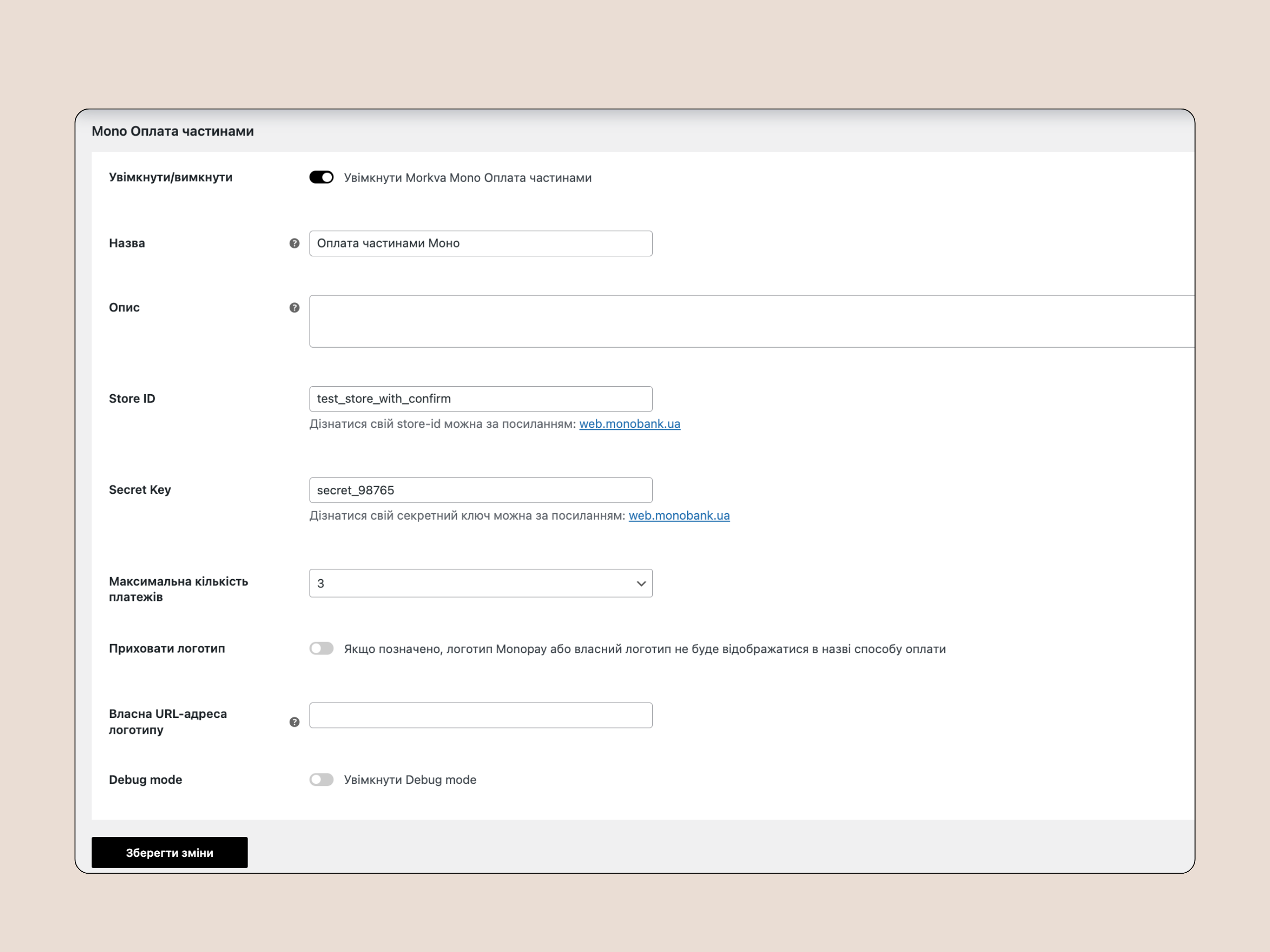This screenshot has width=1270, height=952.
Task: Click Увімкнути Morkva Mono Оплата частинами label
Action: point(467,178)
